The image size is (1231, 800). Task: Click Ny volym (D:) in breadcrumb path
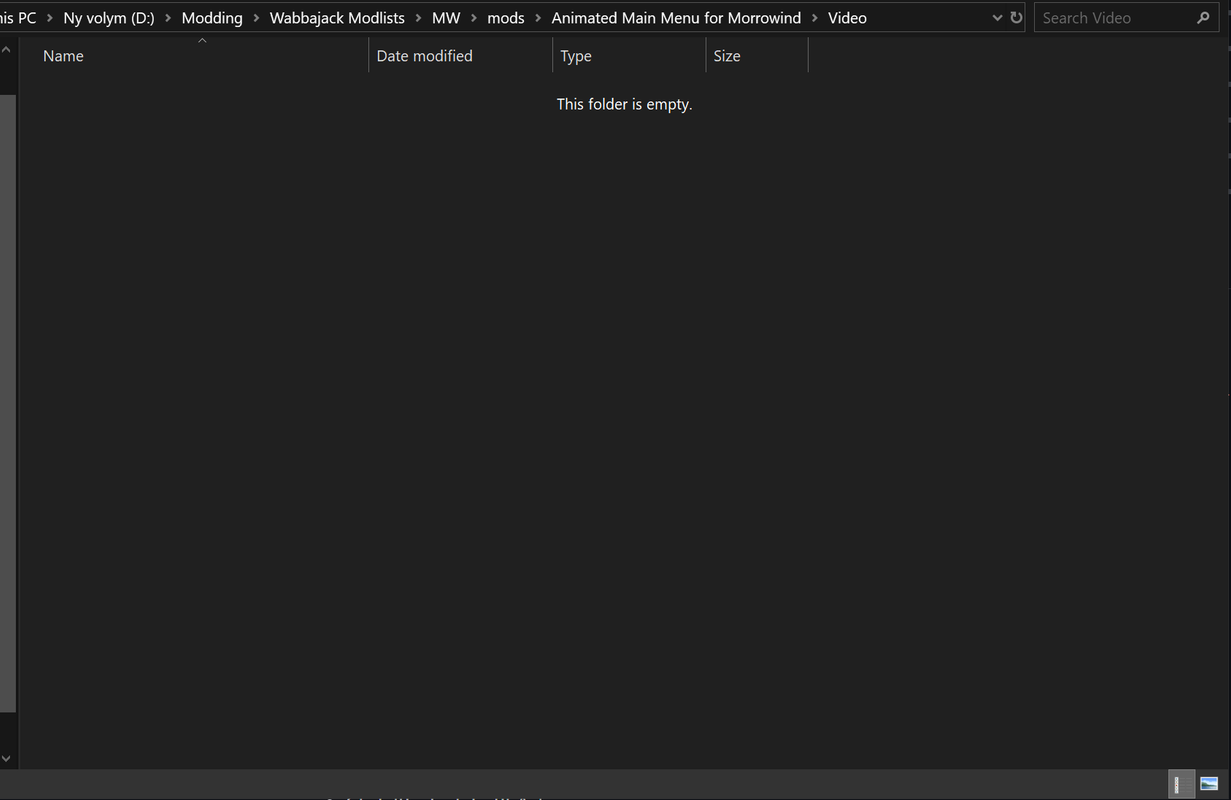(109, 18)
